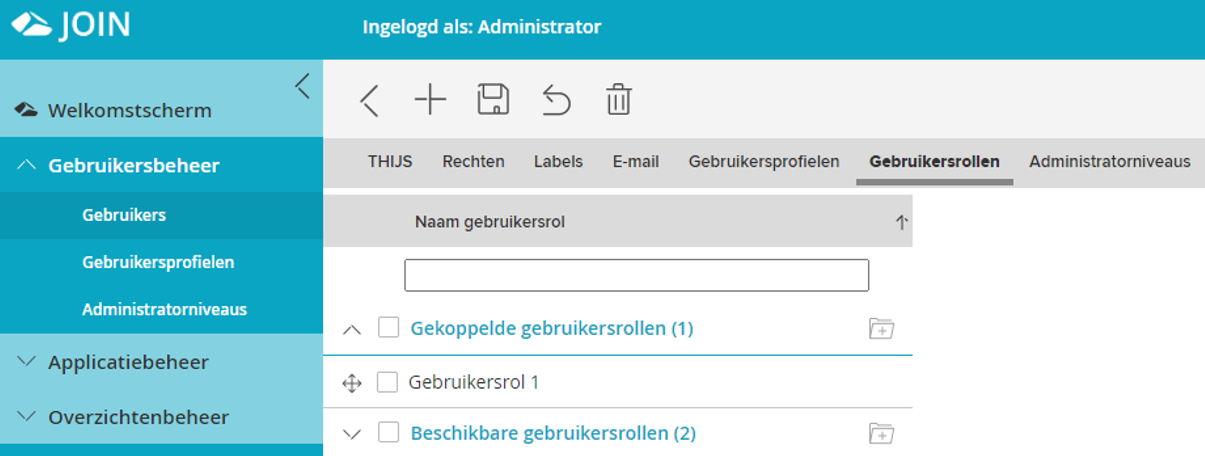Check the Gekoppelde gebruikersrollen group checkbox
The height and width of the screenshot is (456, 1205).
coord(389,327)
